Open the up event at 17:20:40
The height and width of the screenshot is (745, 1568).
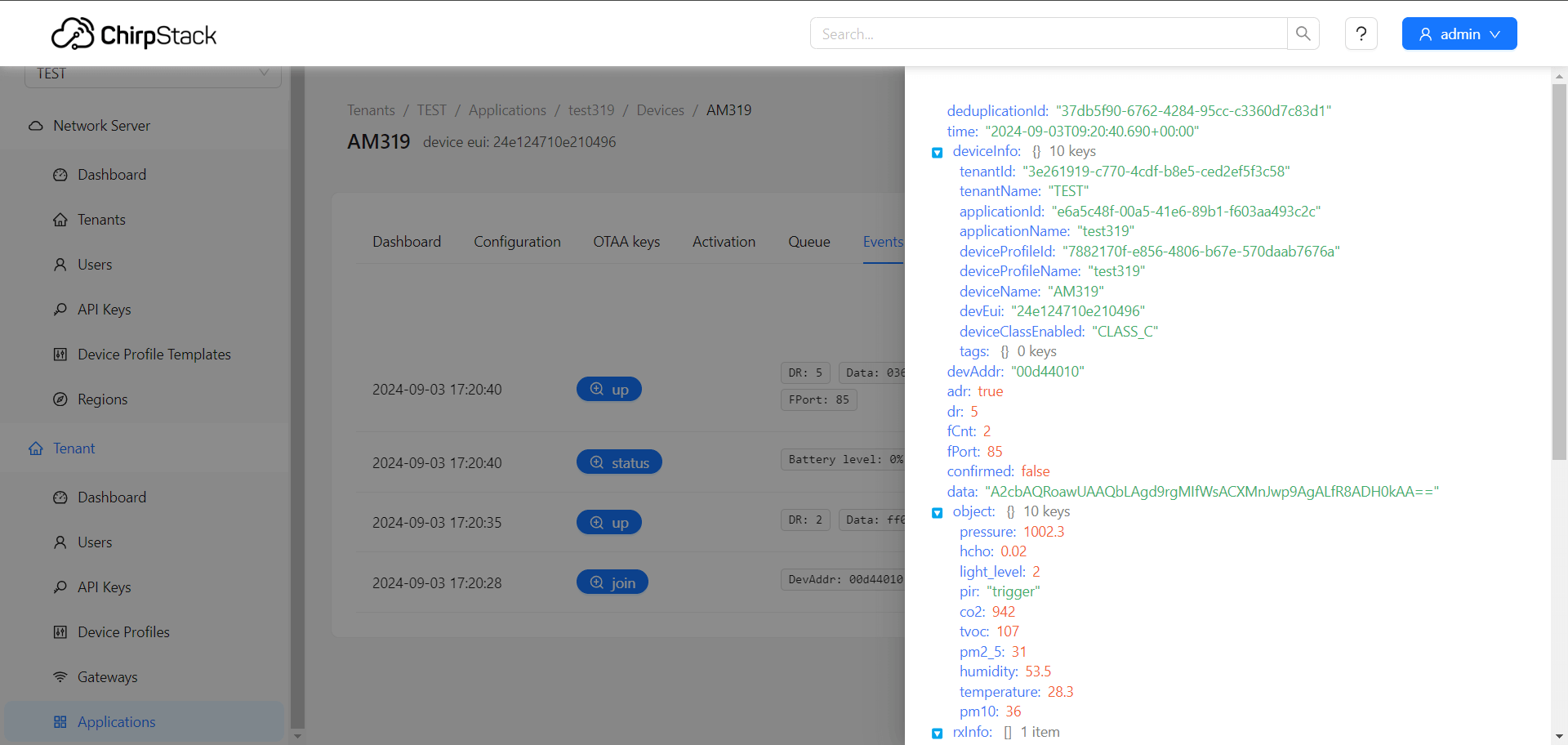pos(609,390)
